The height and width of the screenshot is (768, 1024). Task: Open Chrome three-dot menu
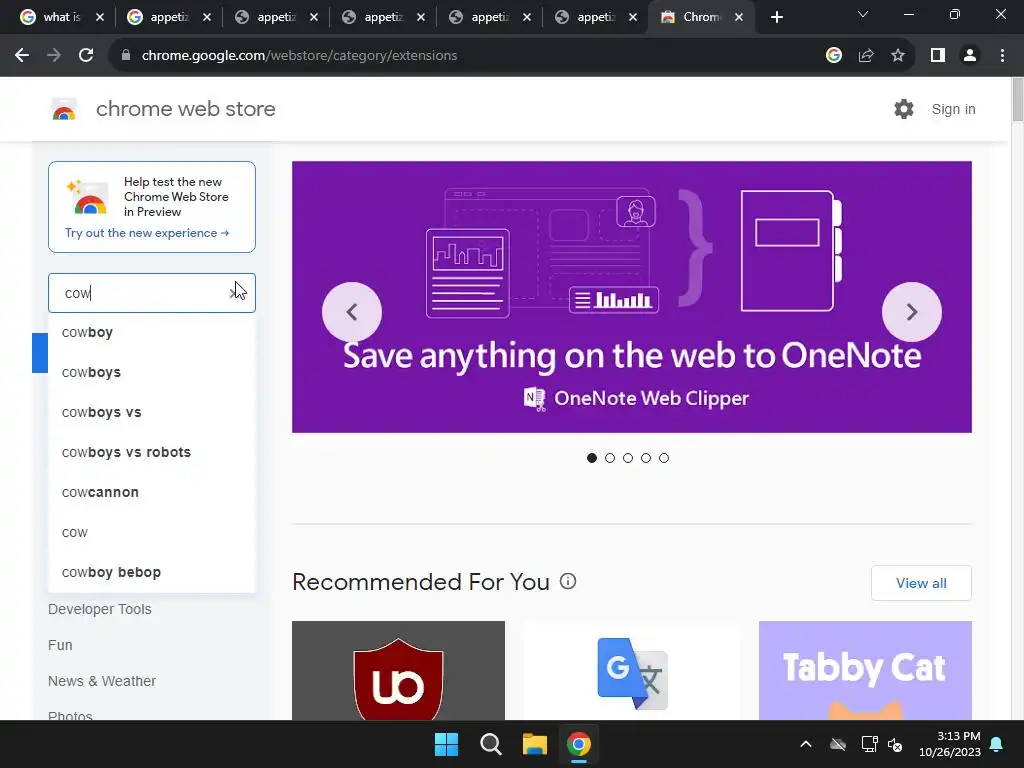coord(1002,56)
